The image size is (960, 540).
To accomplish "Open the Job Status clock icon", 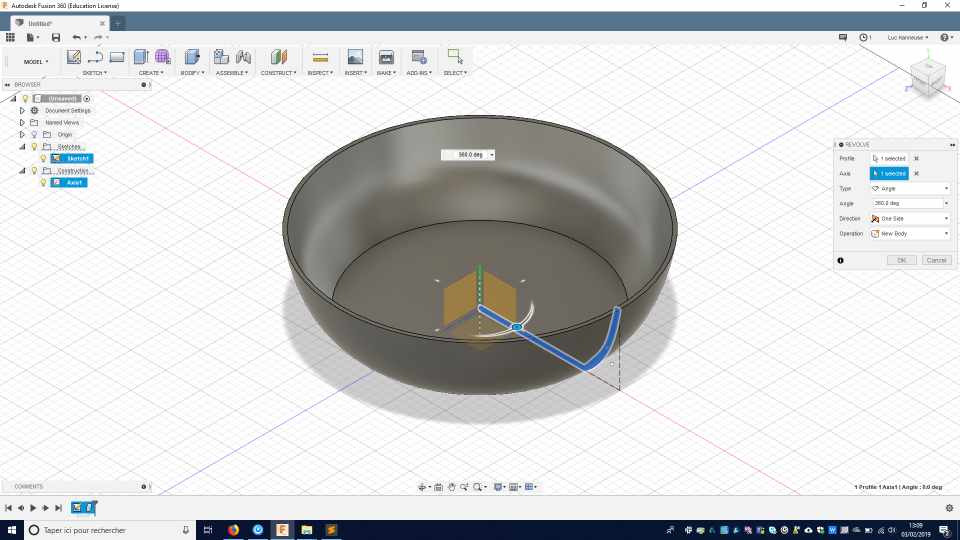I will (x=864, y=37).
